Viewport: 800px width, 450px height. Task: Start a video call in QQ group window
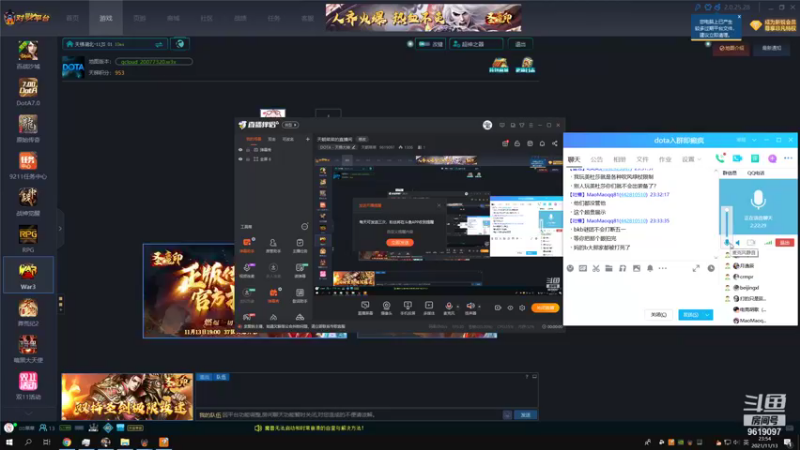[737, 159]
